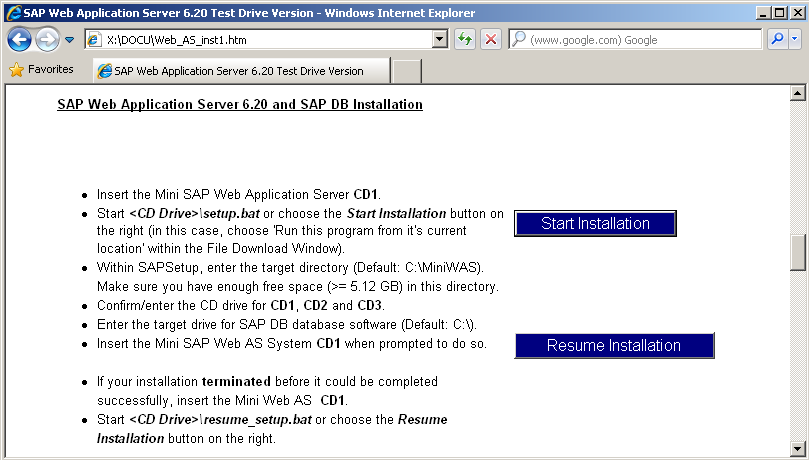
Task: Stop loading with the red X icon
Action: [491, 39]
